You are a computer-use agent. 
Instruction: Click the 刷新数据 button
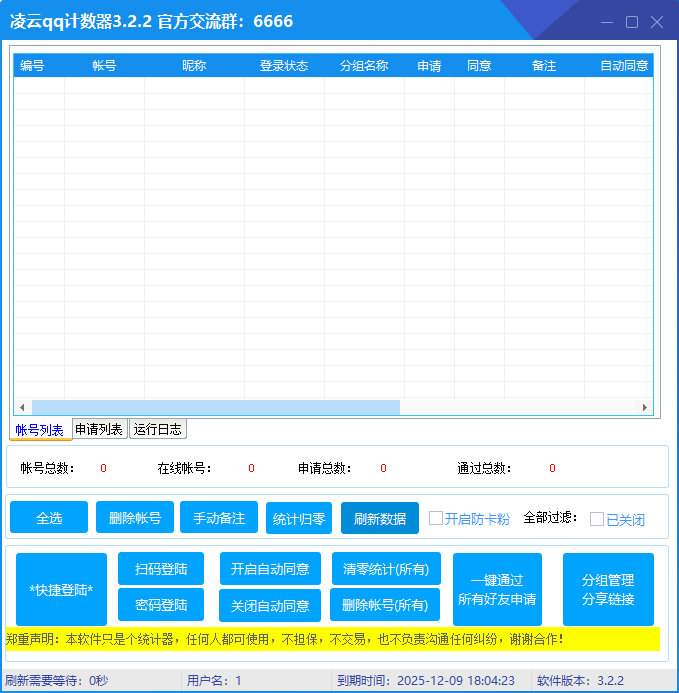[380, 518]
